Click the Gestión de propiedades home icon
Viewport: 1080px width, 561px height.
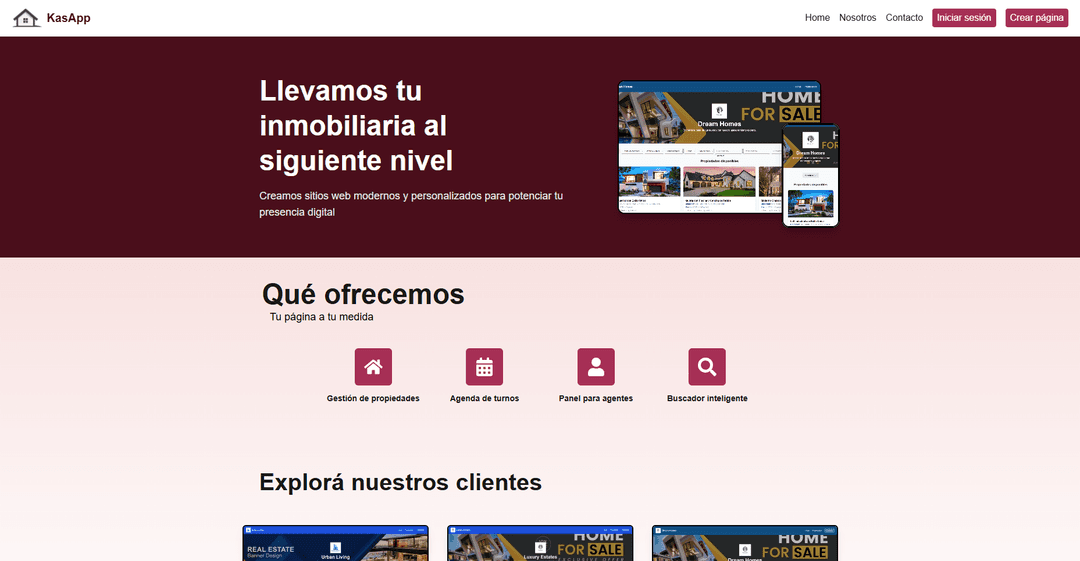[373, 367]
